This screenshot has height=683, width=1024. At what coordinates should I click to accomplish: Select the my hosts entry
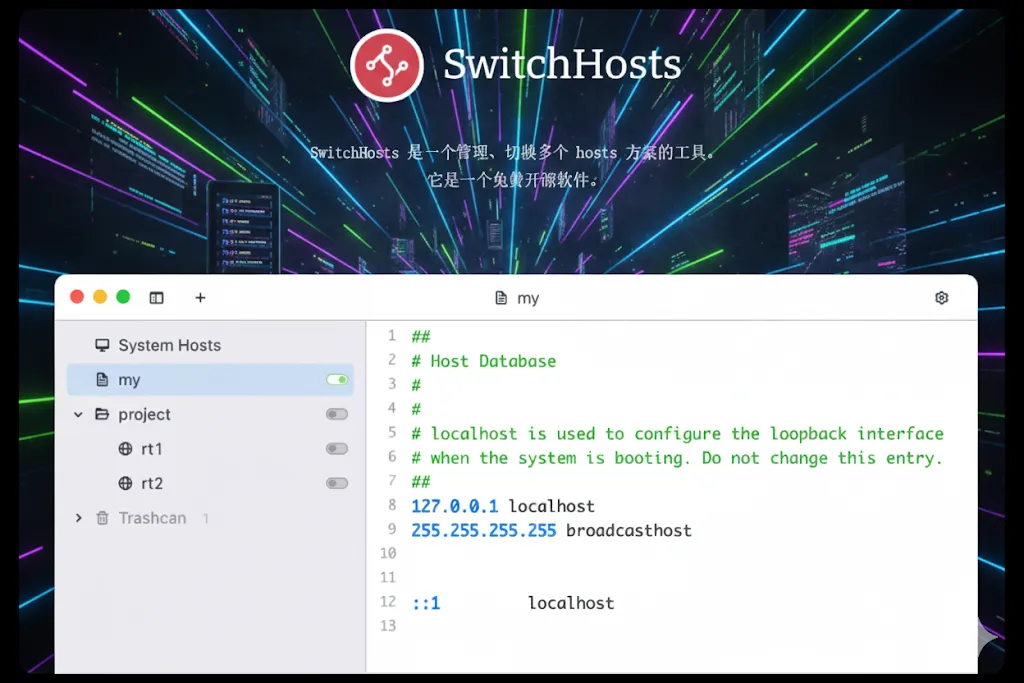(210, 379)
